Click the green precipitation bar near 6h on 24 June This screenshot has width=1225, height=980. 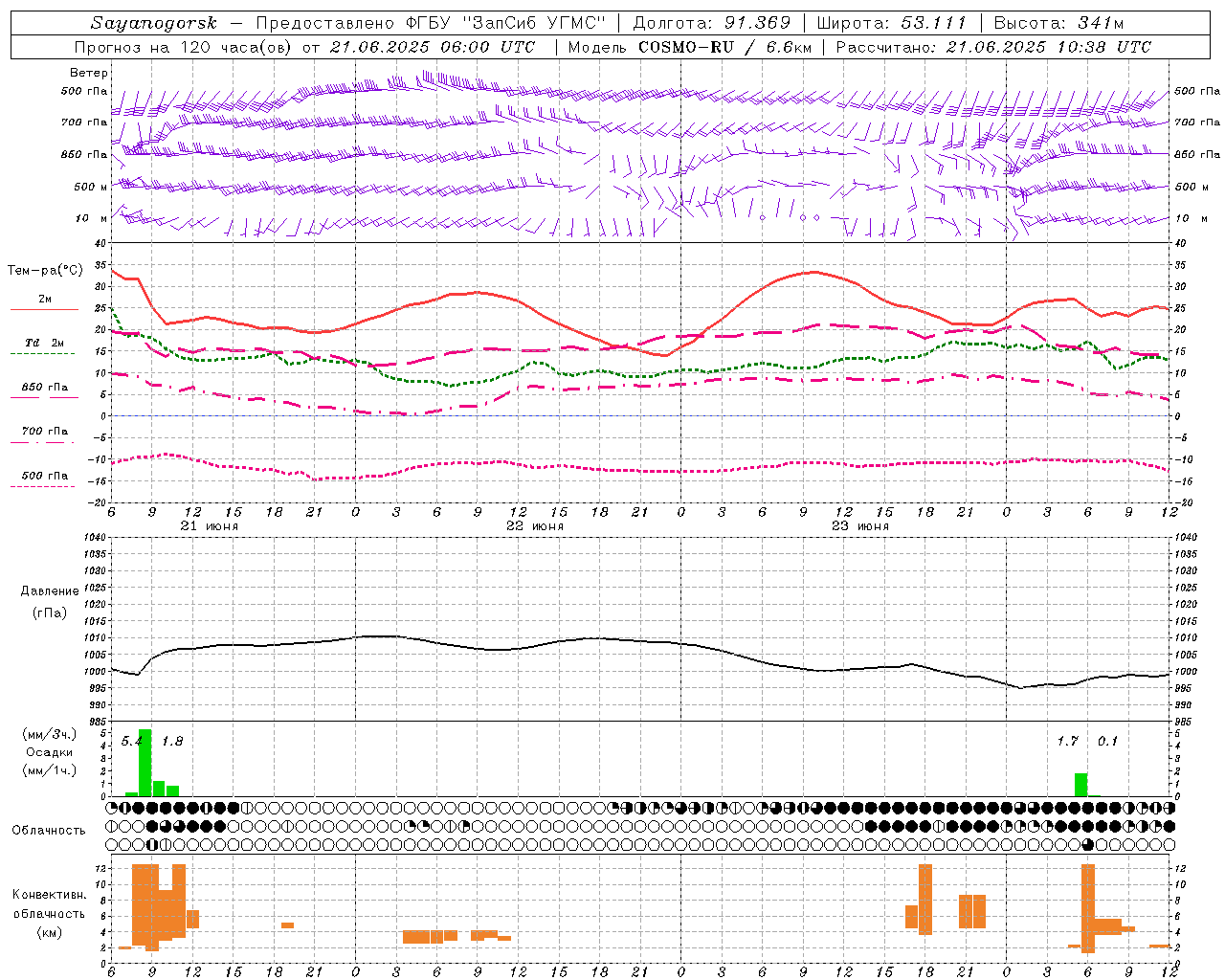coord(1081,785)
